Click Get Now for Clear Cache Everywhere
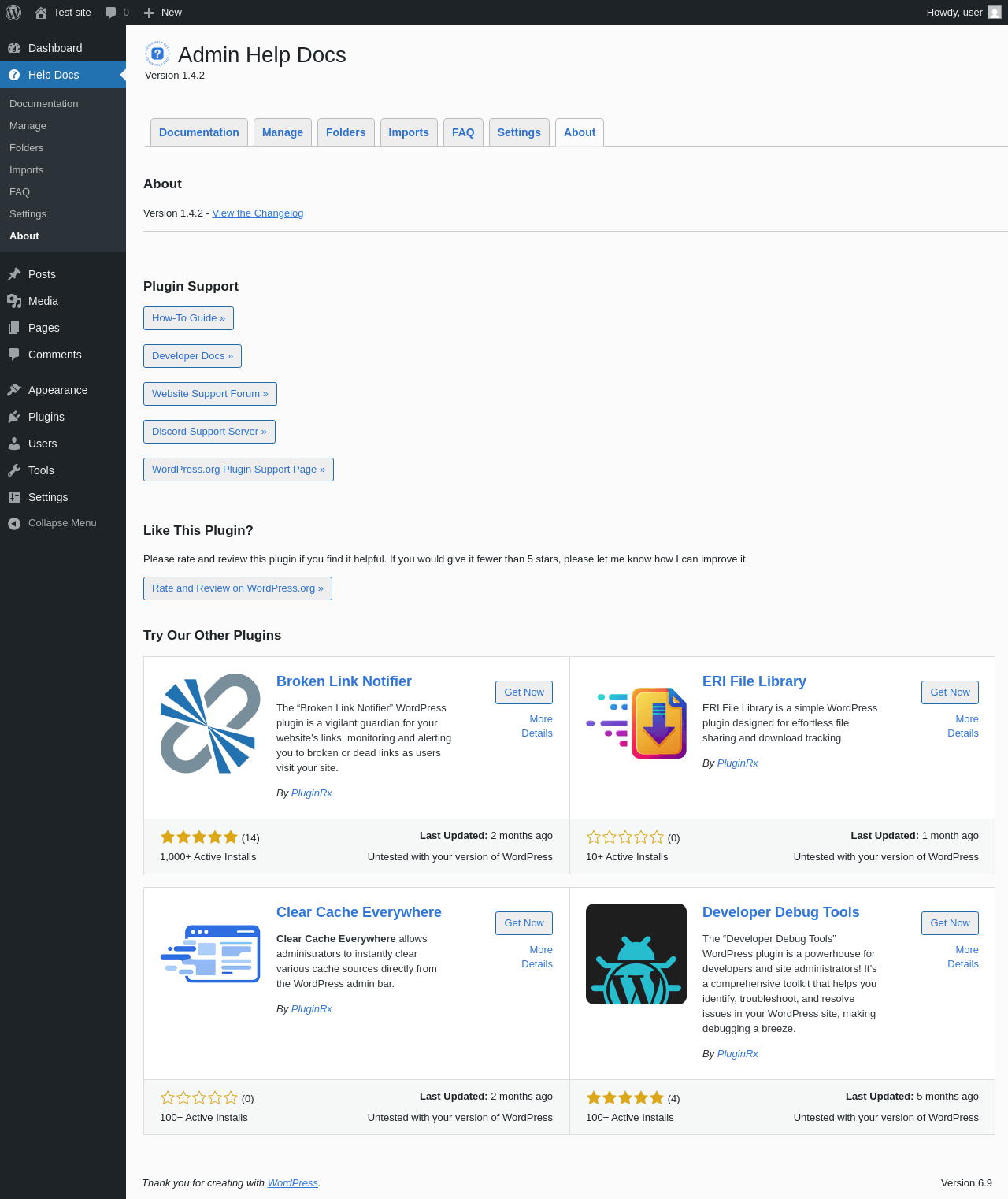This screenshot has width=1008, height=1199. pyautogui.click(x=524, y=923)
